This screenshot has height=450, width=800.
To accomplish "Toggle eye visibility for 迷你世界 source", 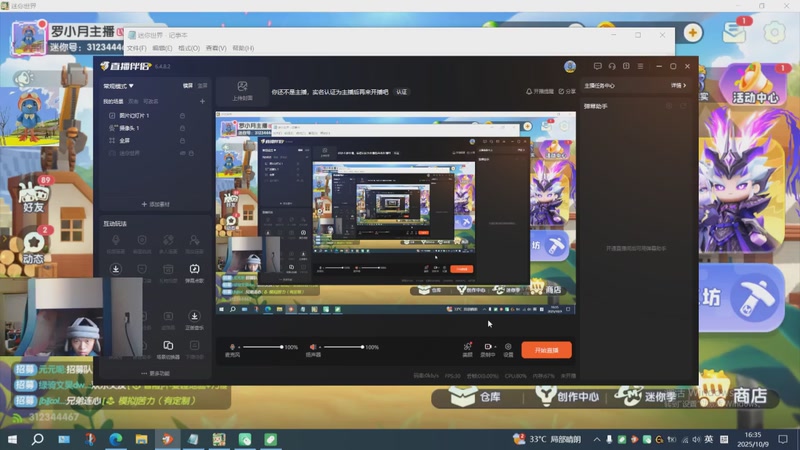I will pos(182,153).
